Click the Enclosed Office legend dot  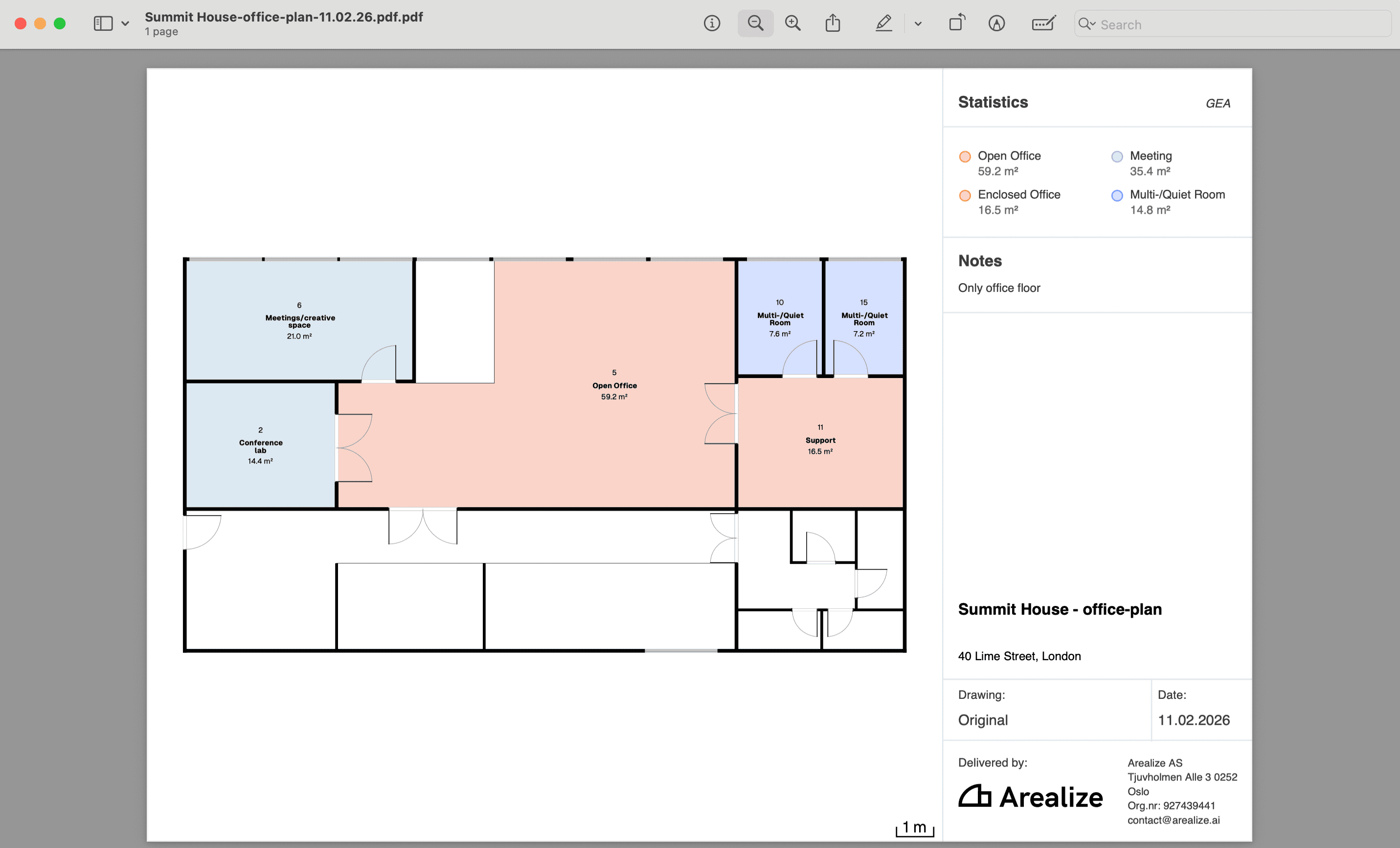[x=965, y=196]
